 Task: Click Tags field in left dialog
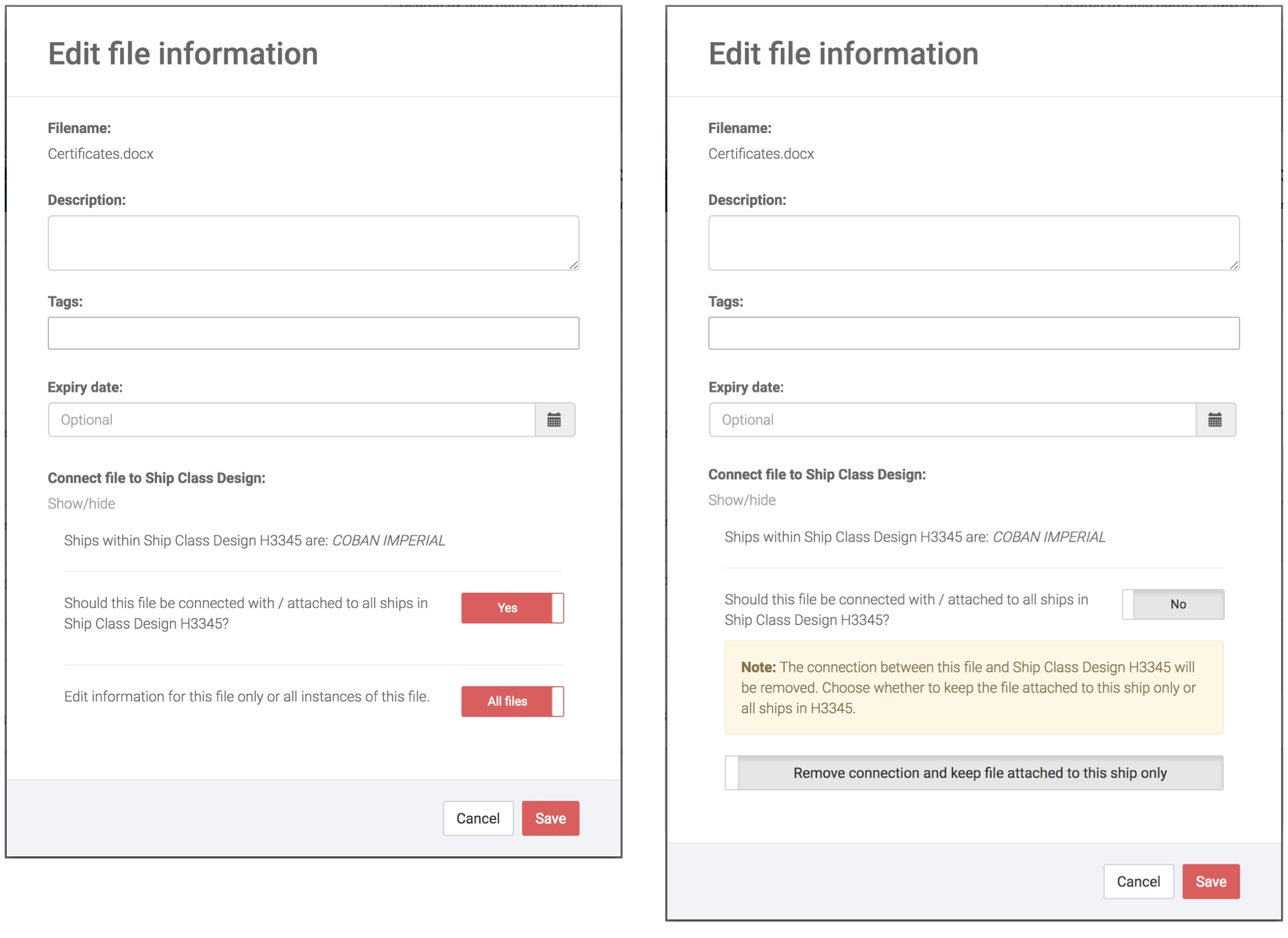[313, 333]
